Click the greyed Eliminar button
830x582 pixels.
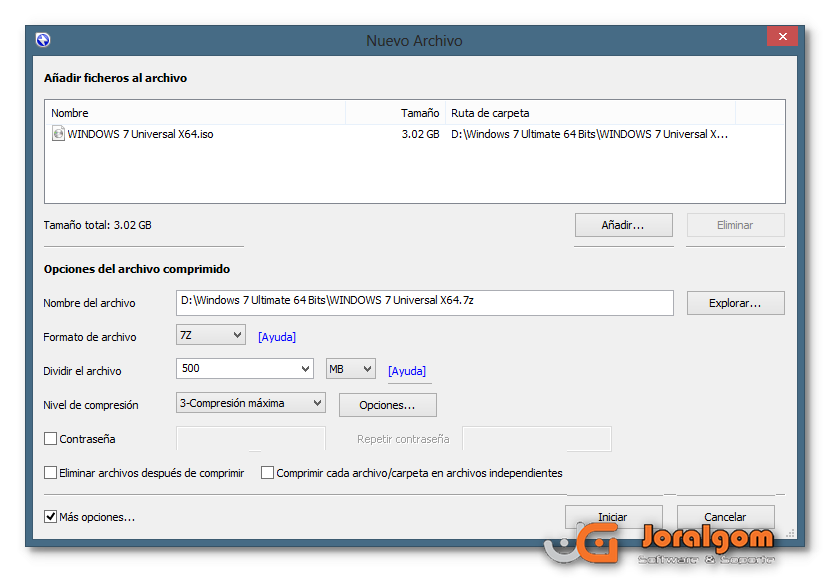pos(735,225)
